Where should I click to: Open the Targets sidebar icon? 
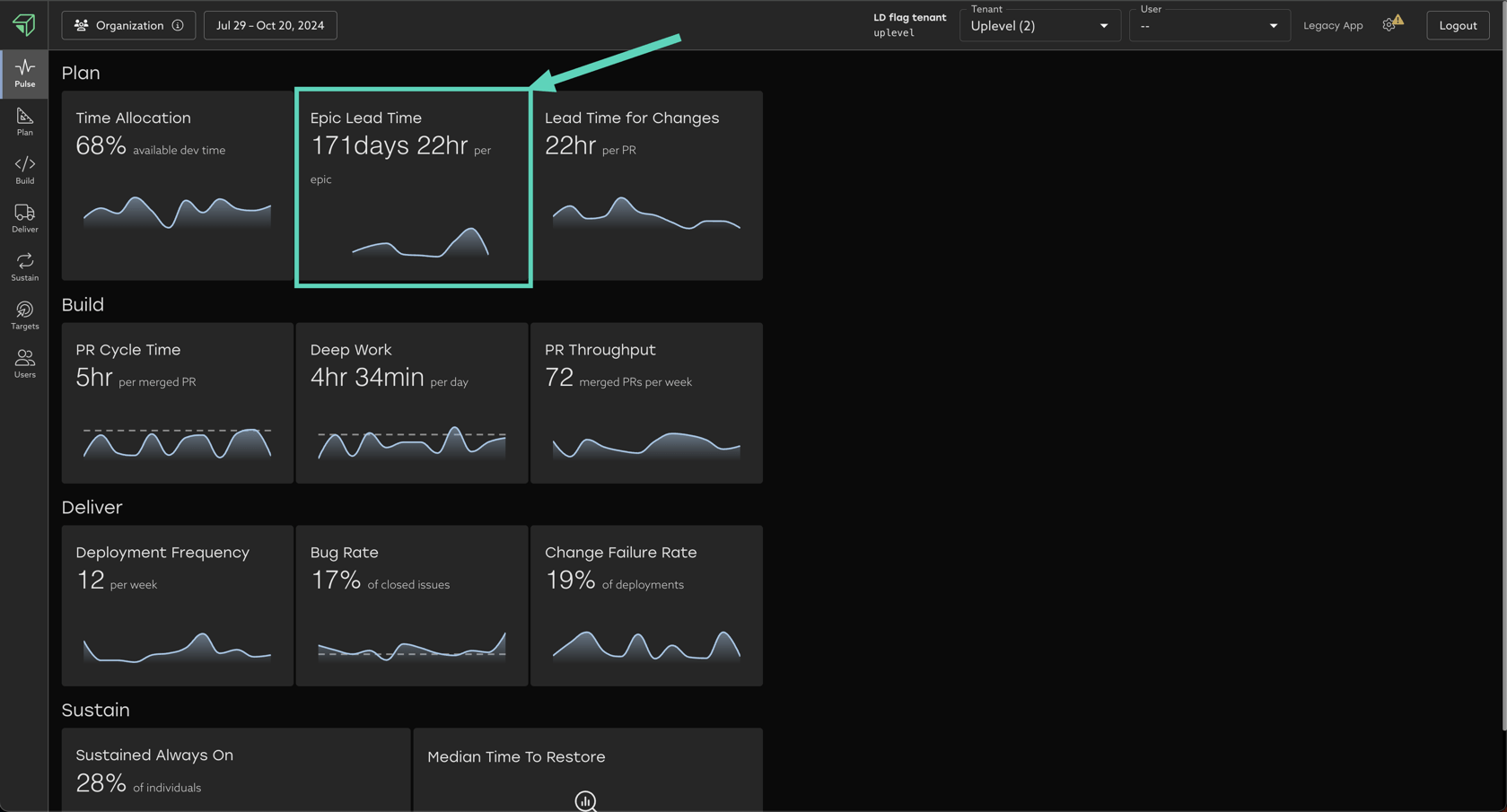24,316
